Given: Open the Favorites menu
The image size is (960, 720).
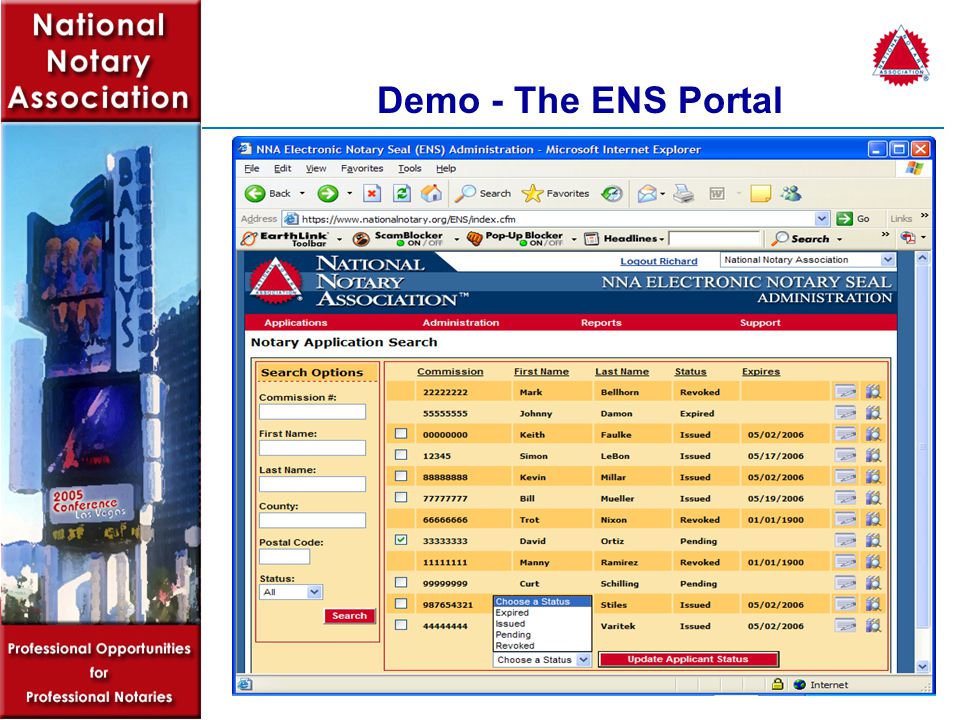Looking at the screenshot, I should 362,168.
